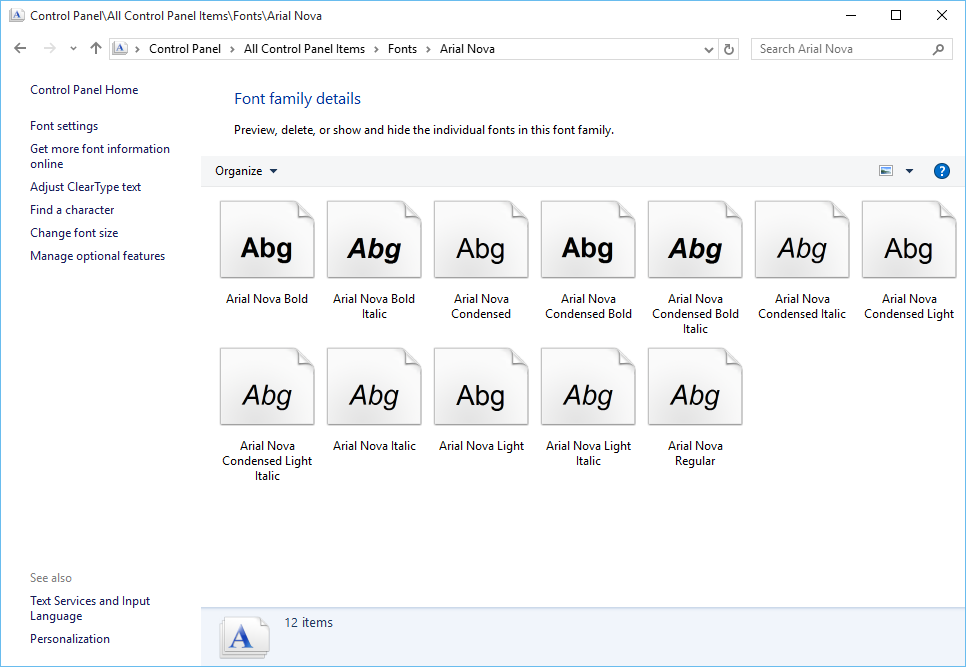Expand the view options dropdown arrow

click(x=909, y=171)
